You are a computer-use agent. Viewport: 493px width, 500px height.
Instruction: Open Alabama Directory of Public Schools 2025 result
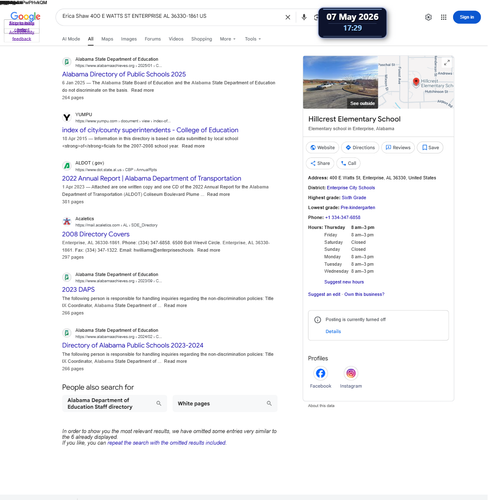125,75
